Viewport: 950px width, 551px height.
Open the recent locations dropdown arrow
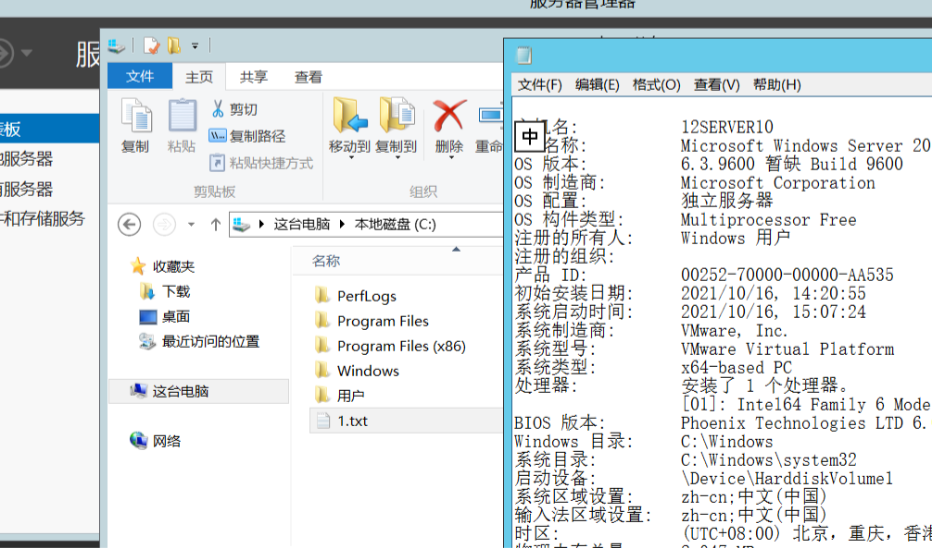pos(191,225)
